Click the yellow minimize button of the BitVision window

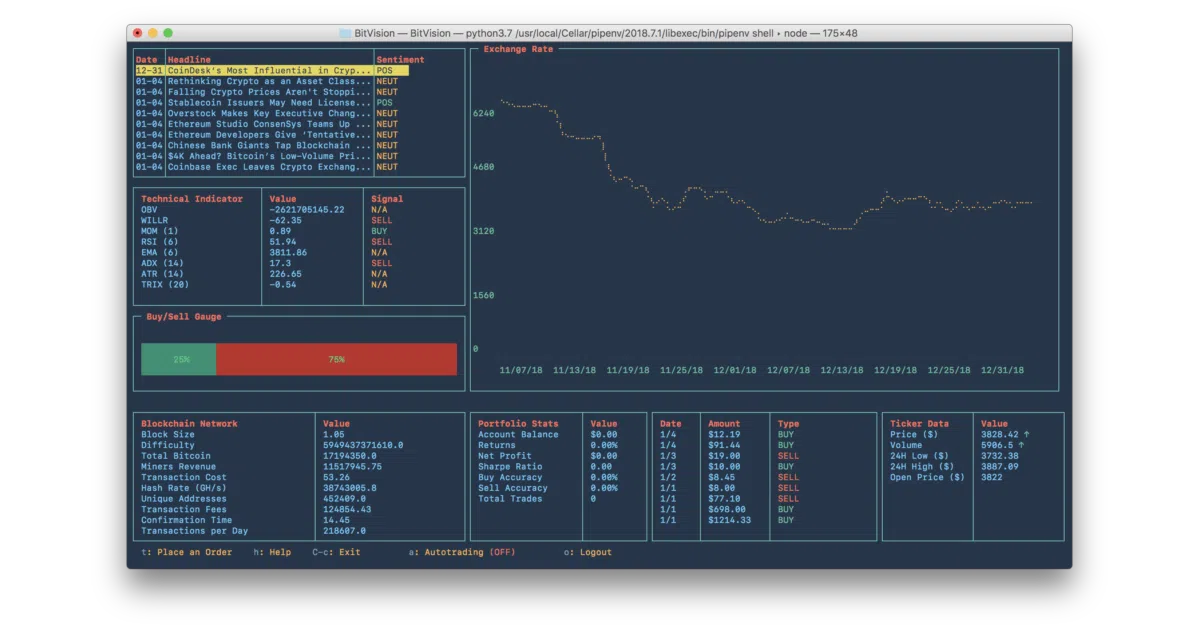(x=153, y=33)
